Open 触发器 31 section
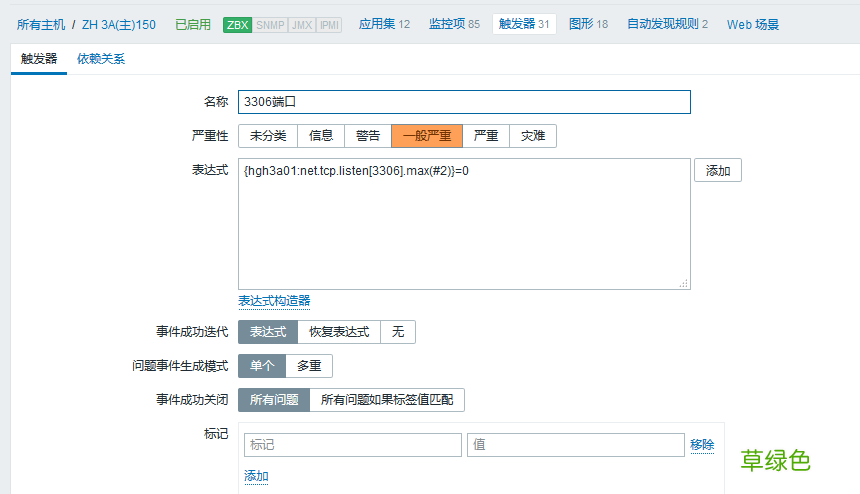Screen dimensions: 860x494 [524, 24]
